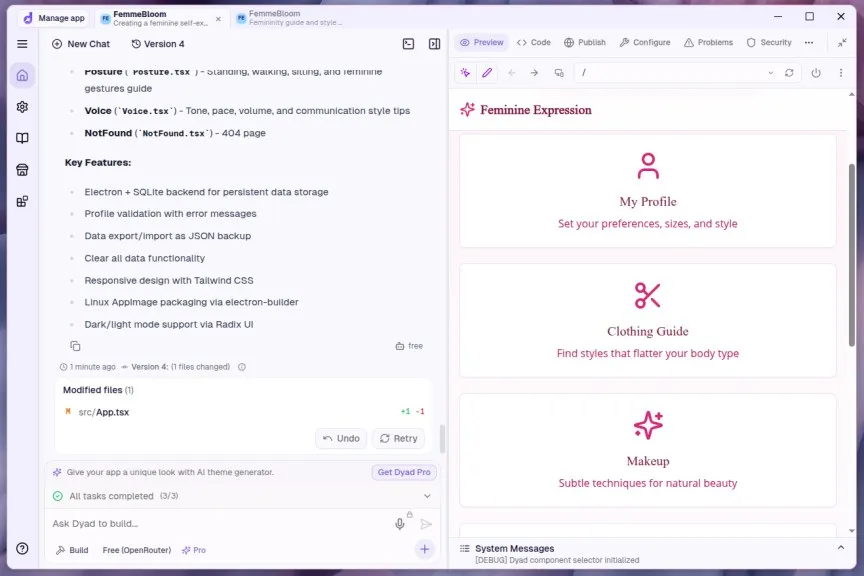Open the Build mode selector
This screenshot has height=576, width=864.
[x=72, y=550]
